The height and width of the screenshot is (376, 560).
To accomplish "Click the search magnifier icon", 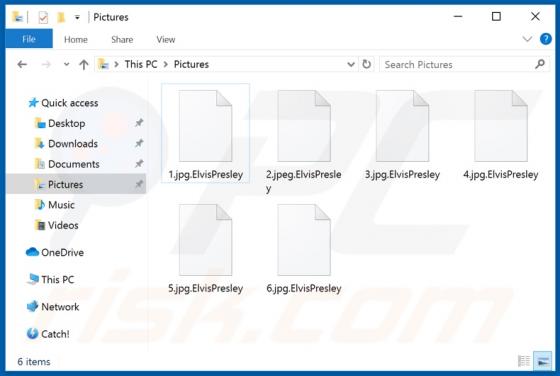I will tap(540, 64).
